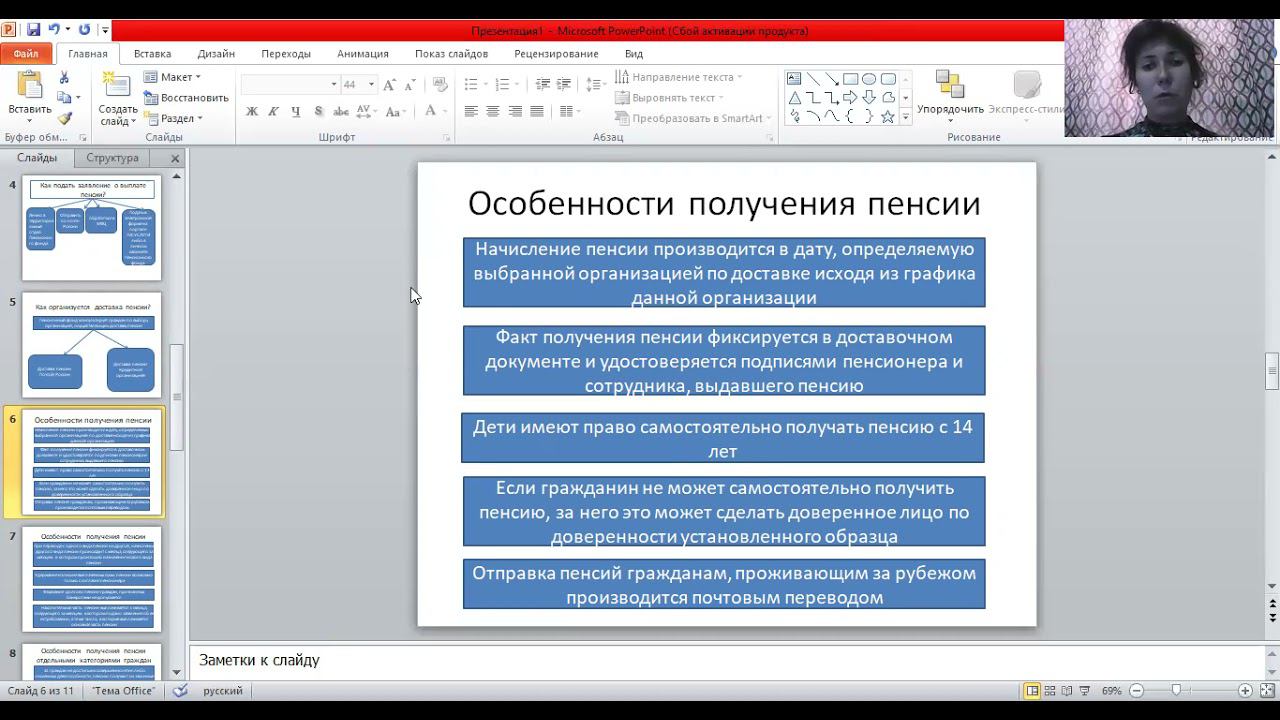Run spell check from status bar icon

[x=180, y=691]
